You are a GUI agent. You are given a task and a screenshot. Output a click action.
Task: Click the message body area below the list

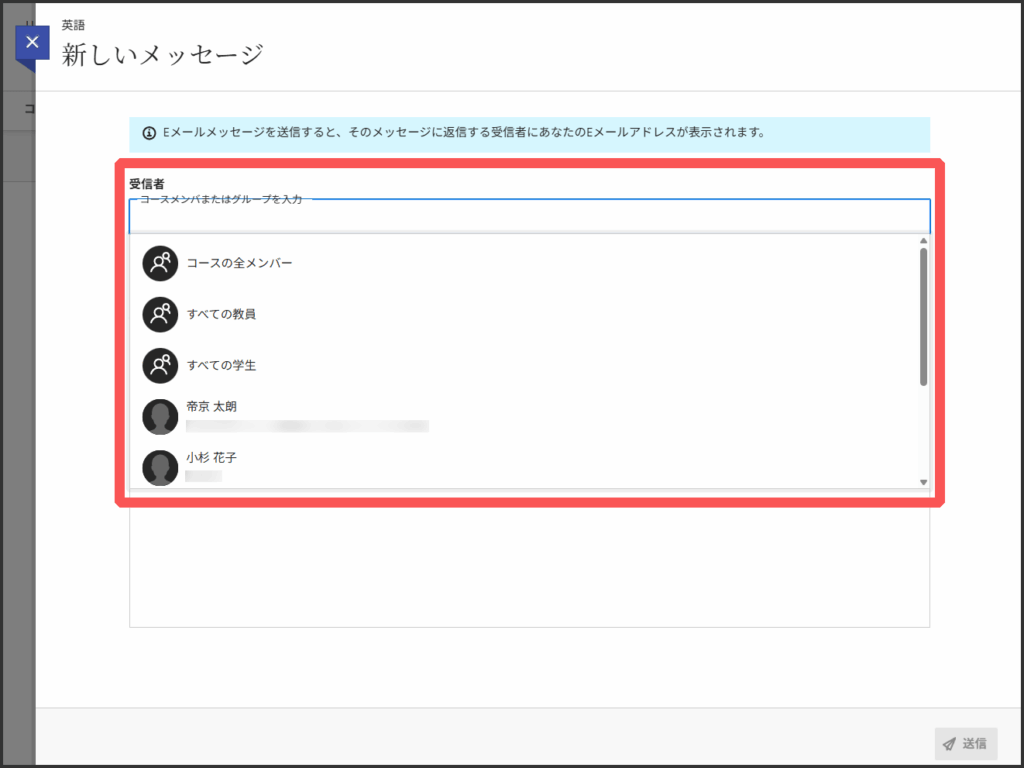[x=529, y=566]
